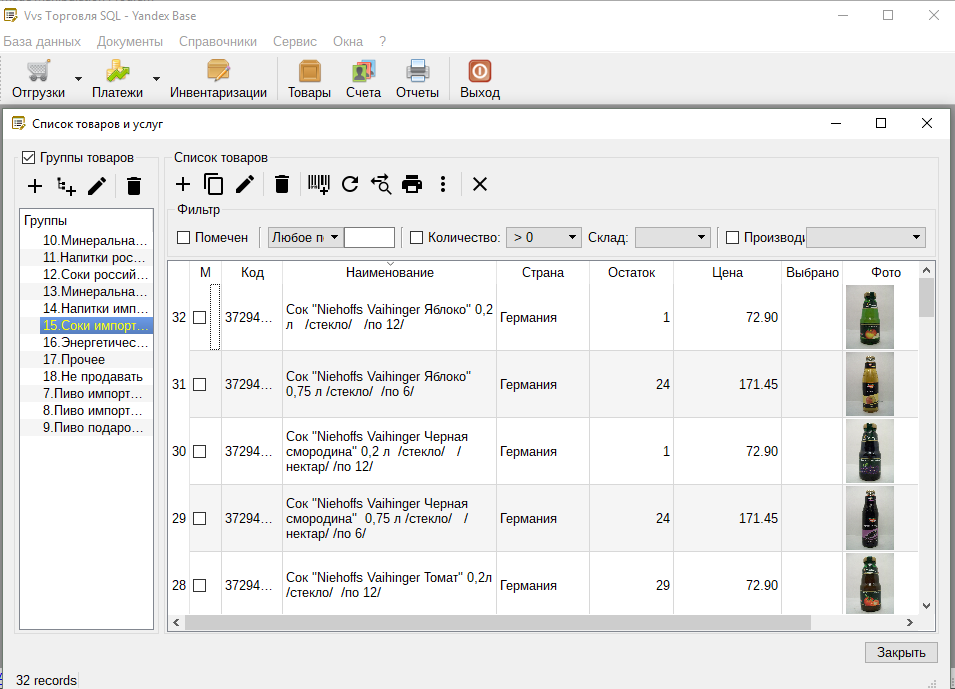Open the Справочники menu
The width and height of the screenshot is (955, 689).
[218, 41]
